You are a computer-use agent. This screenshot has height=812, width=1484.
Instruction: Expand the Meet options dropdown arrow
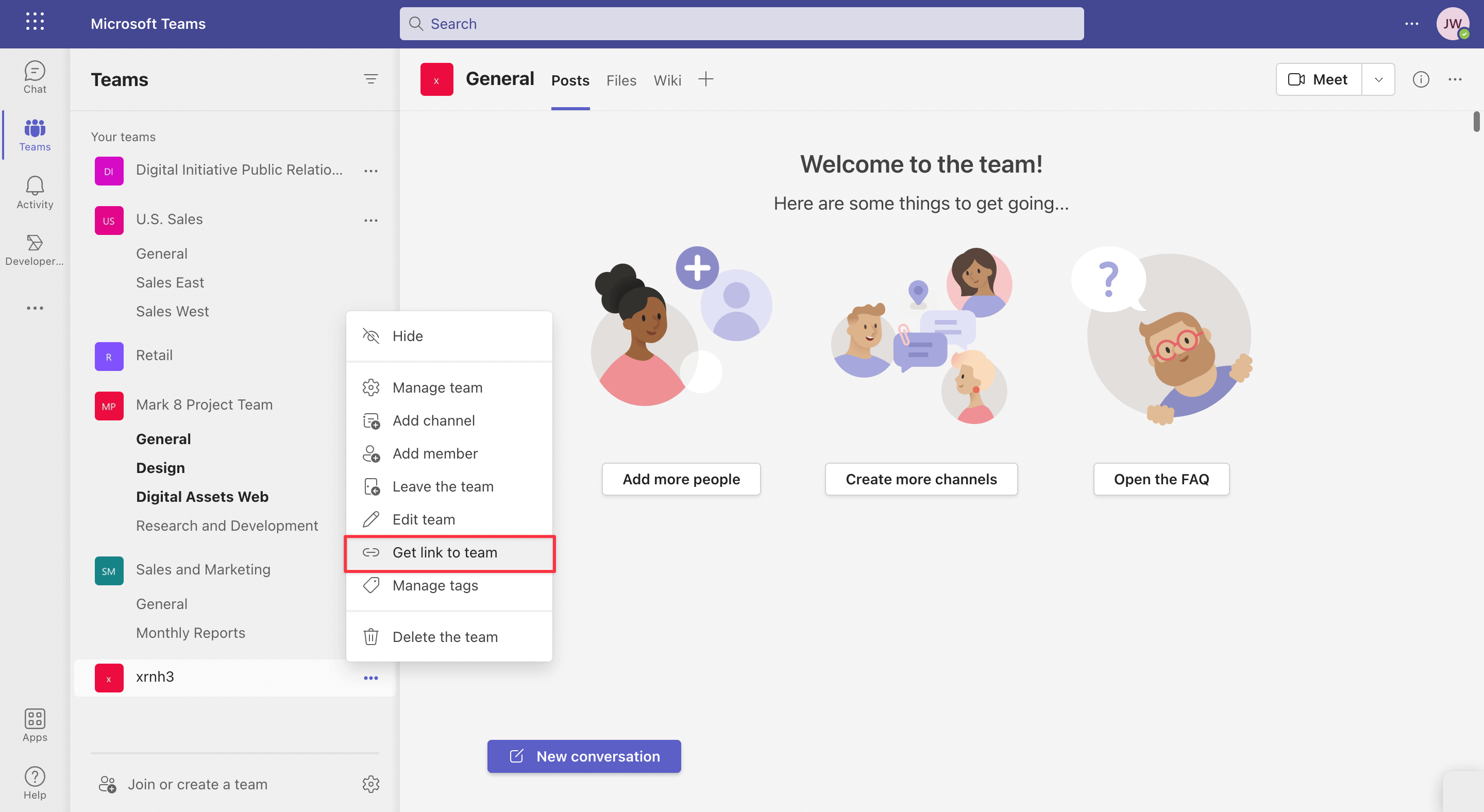pos(1378,79)
